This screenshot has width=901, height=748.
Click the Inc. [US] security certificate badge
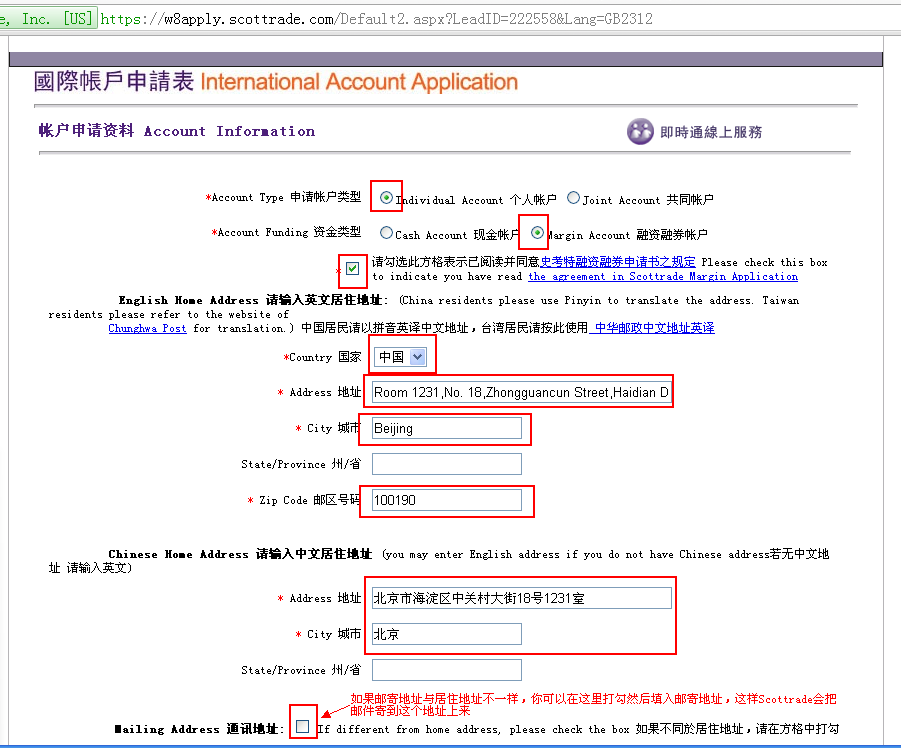47,18
